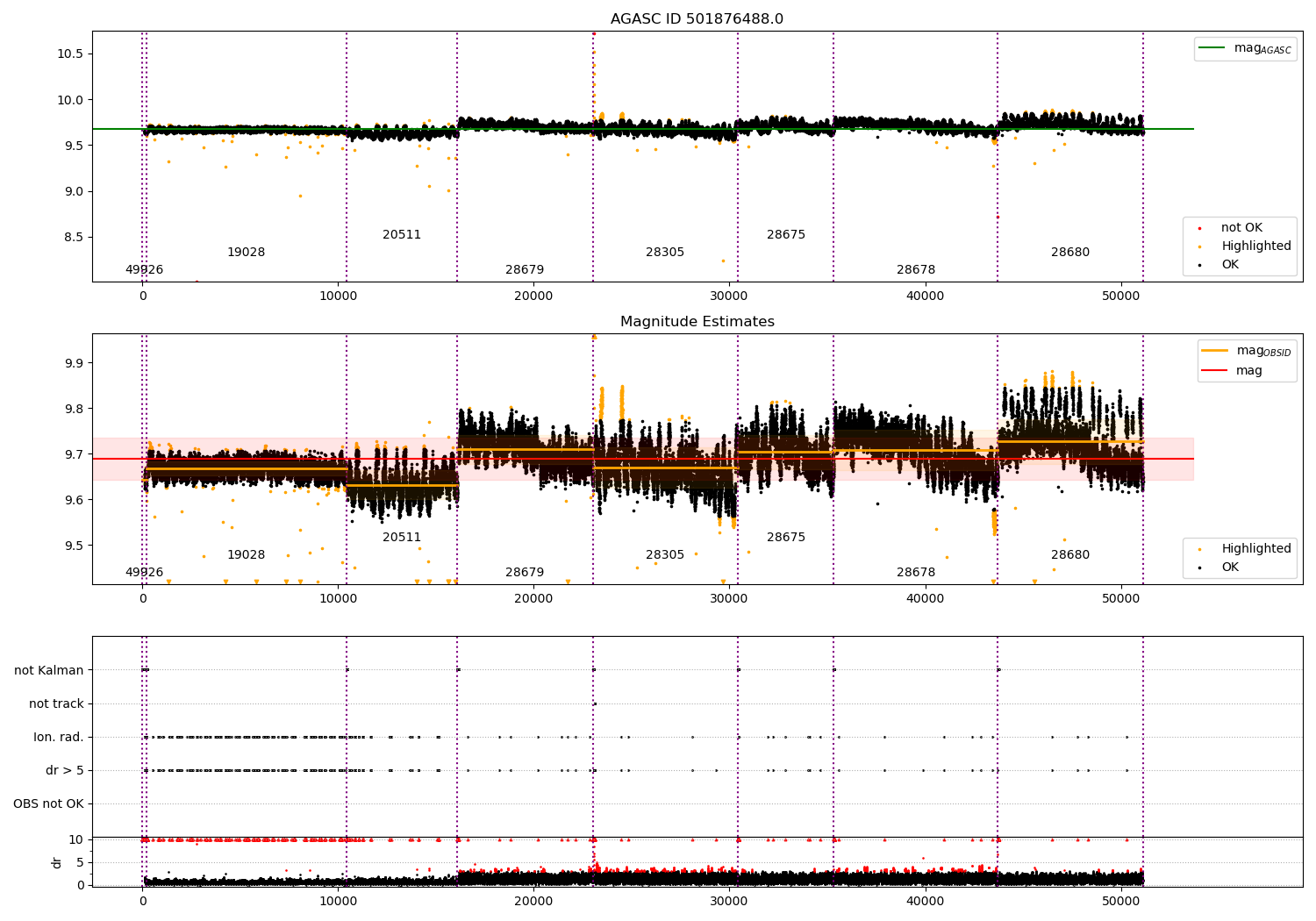Image resolution: width=1316 pixels, height=921 pixels.
Task: Click the 9.8 y-tick in Magnitude Estimates plot
Action: tap(72, 409)
